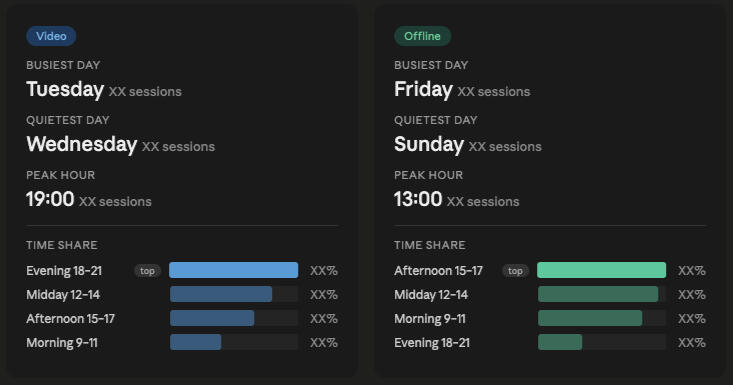This screenshot has height=385, width=733.
Task: Select the Offline Evening 18–21 bar
Action: pyautogui.click(x=560, y=342)
